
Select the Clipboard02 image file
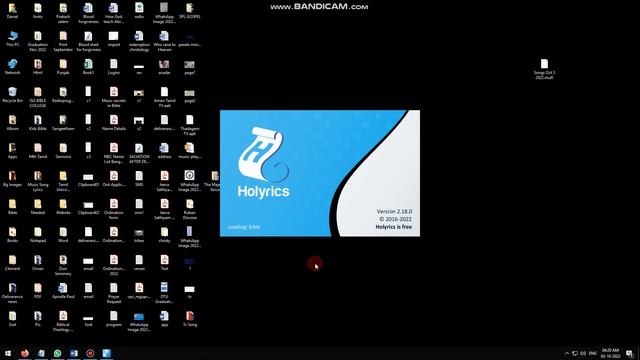tap(89, 207)
